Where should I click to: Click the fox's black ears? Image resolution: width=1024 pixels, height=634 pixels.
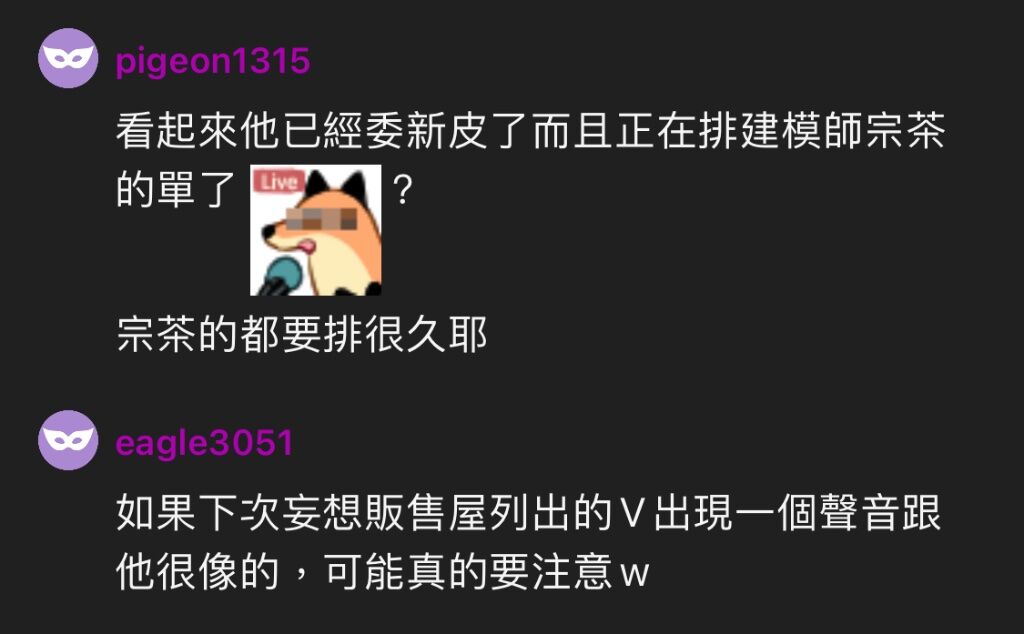(336, 185)
